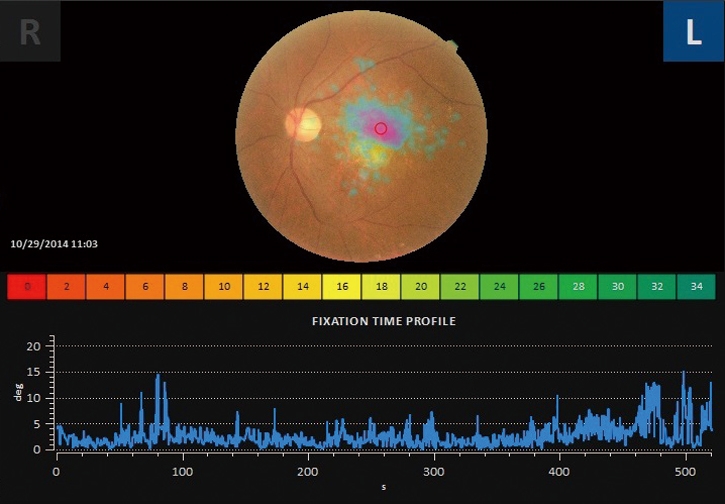Click the Fixation Time Profile title
Image resolution: width=725 pixels, height=504 pixels.
point(384,322)
